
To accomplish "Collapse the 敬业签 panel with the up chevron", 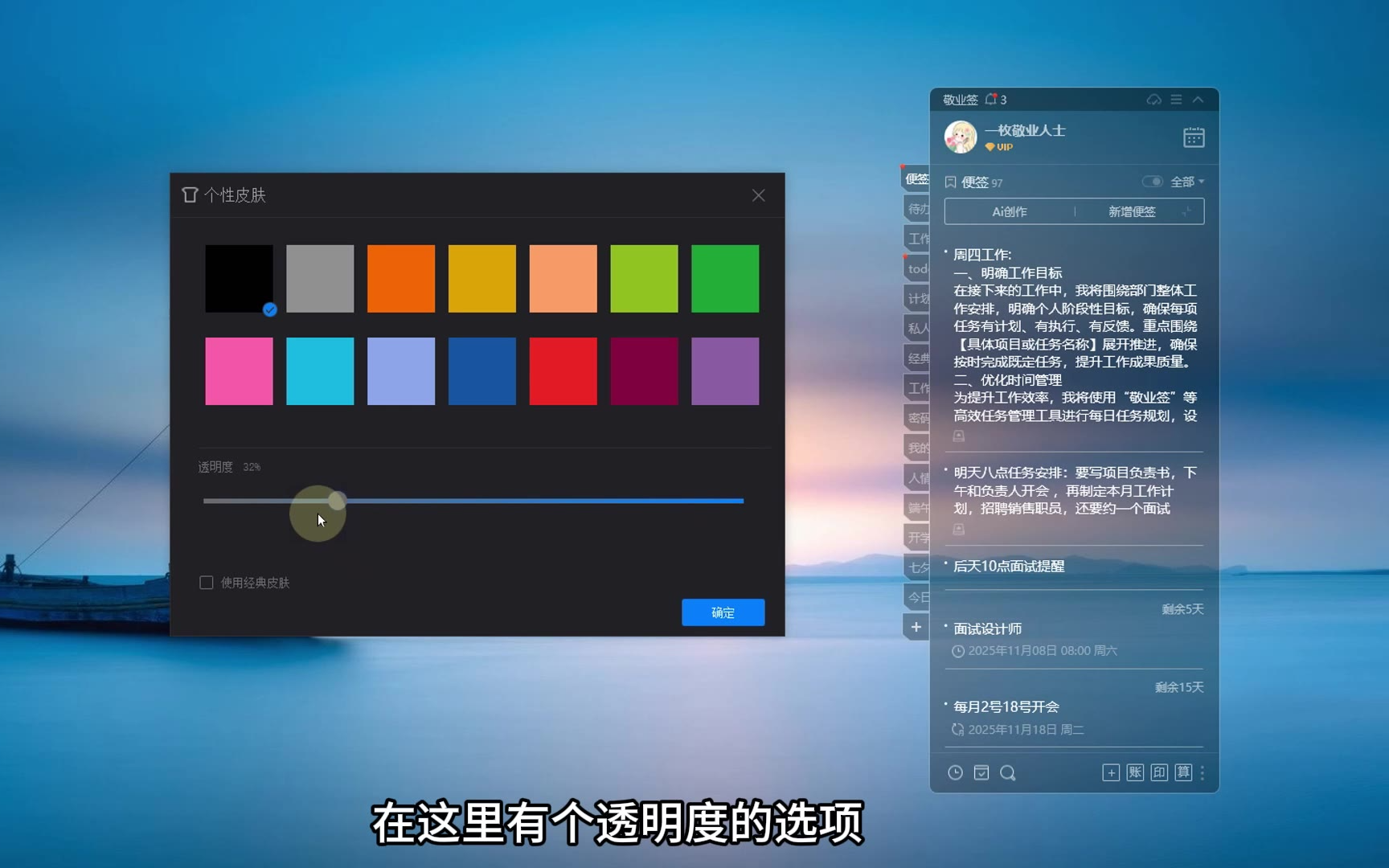I will point(1198,100).
